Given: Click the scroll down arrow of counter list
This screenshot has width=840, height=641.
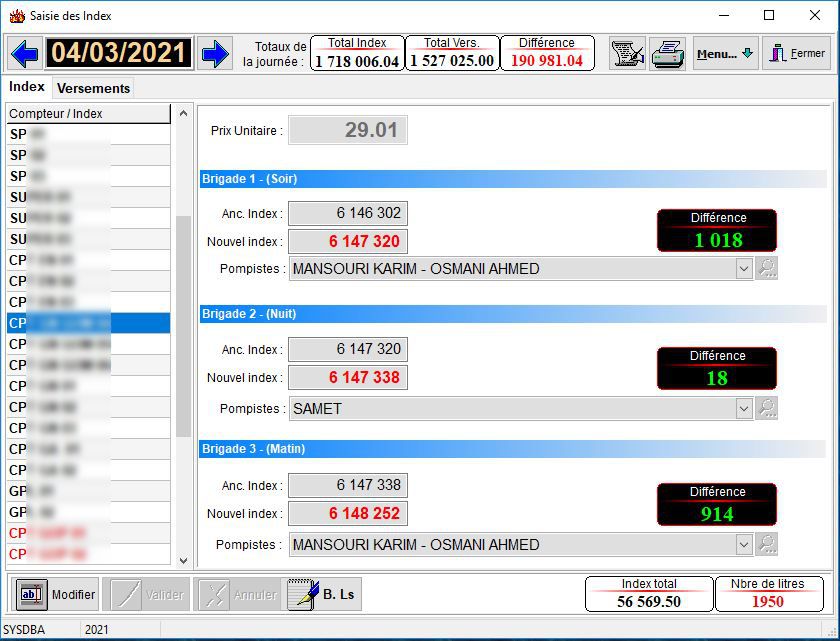Looking at the screenshot, I should [183, 561].
